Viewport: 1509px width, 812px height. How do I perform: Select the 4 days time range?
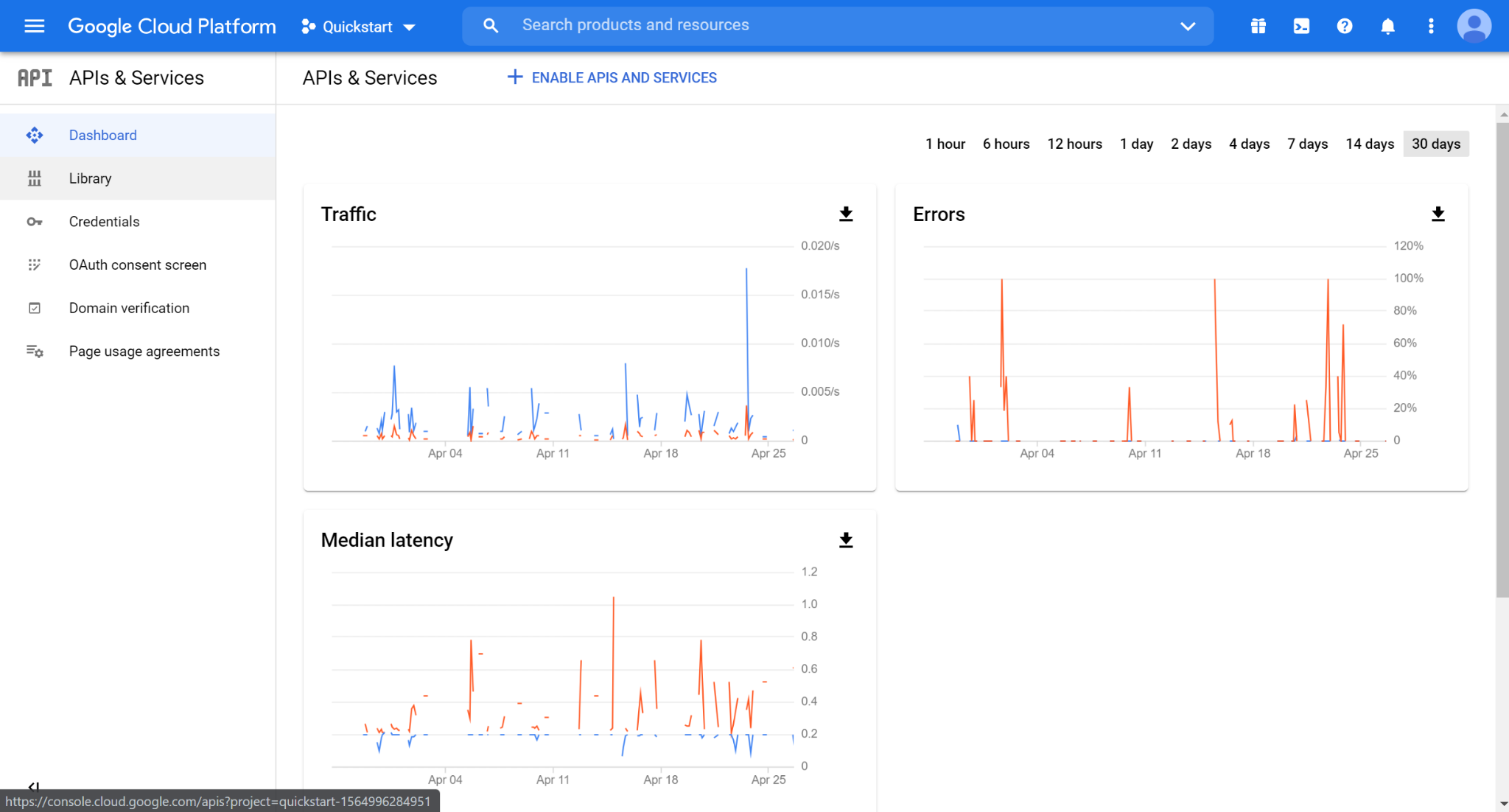click(x=1249, y=144)
